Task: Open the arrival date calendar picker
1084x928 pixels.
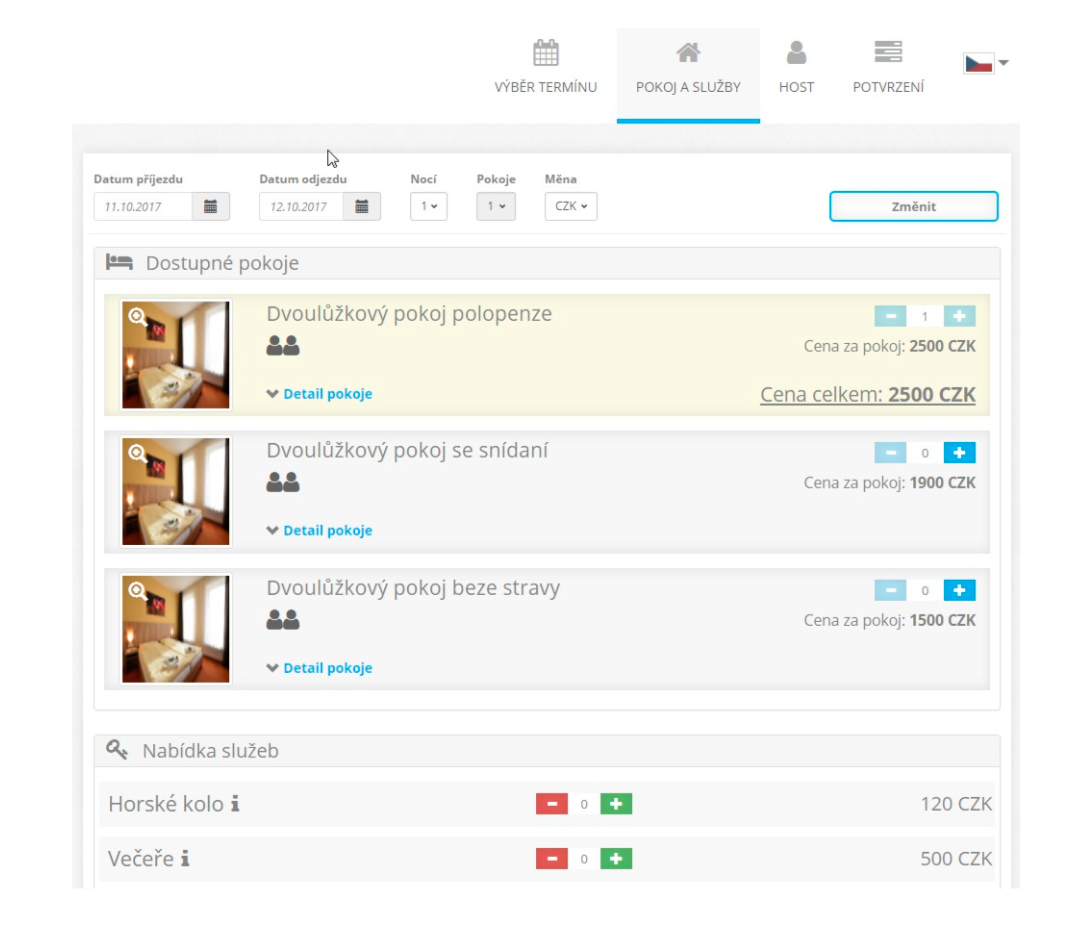Action: tap(210, 207)
